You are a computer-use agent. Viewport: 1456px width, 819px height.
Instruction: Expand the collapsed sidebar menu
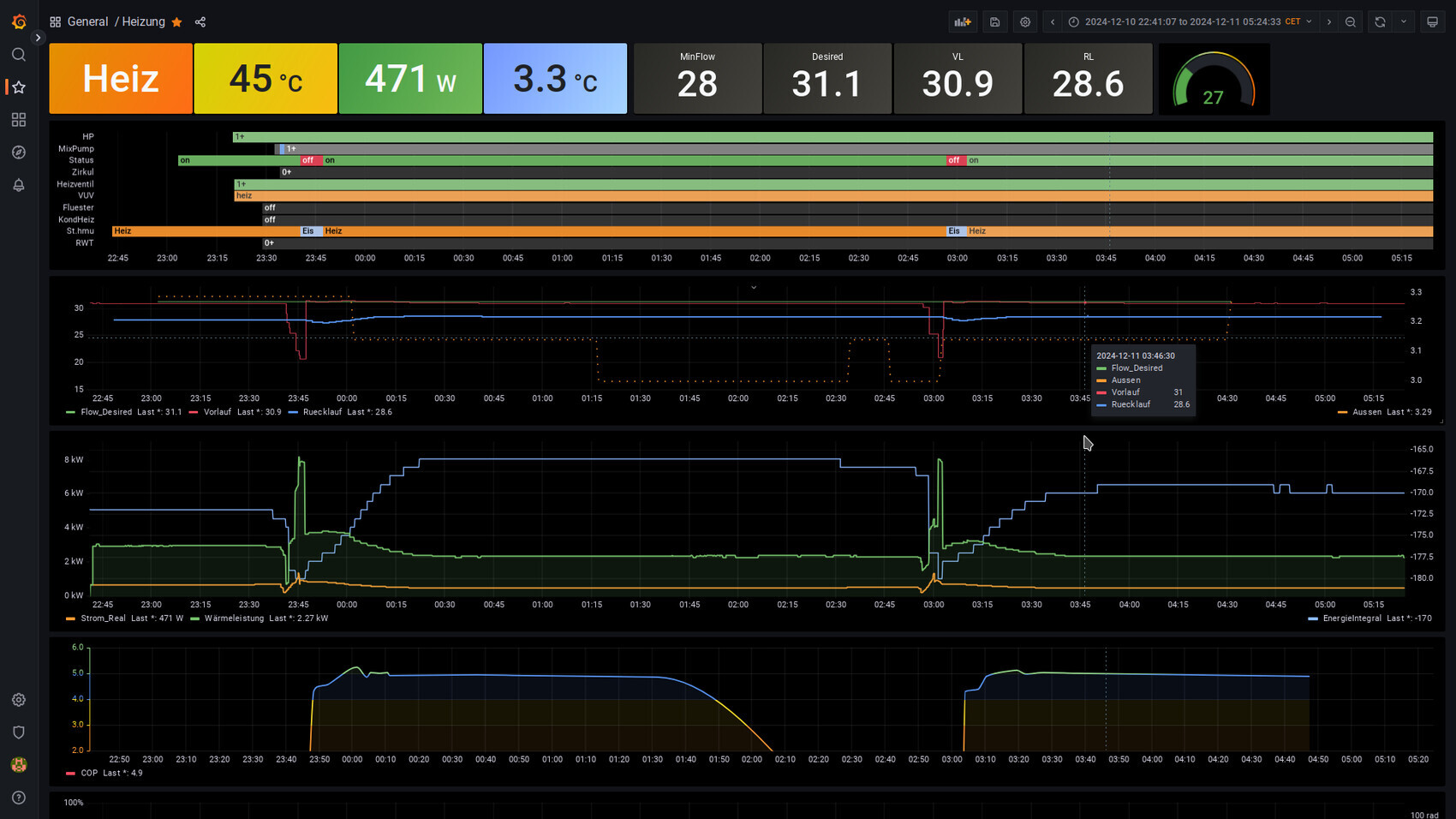38,38
